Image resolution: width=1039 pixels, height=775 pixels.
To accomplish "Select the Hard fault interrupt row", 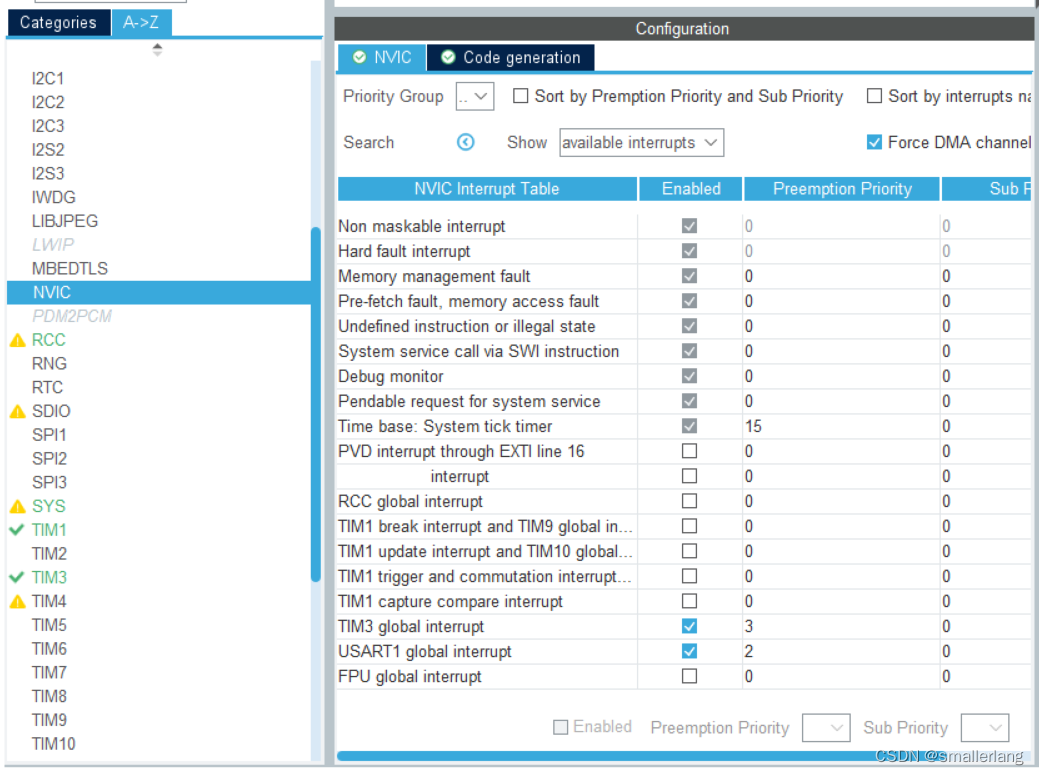I will (x=684, y=252).
